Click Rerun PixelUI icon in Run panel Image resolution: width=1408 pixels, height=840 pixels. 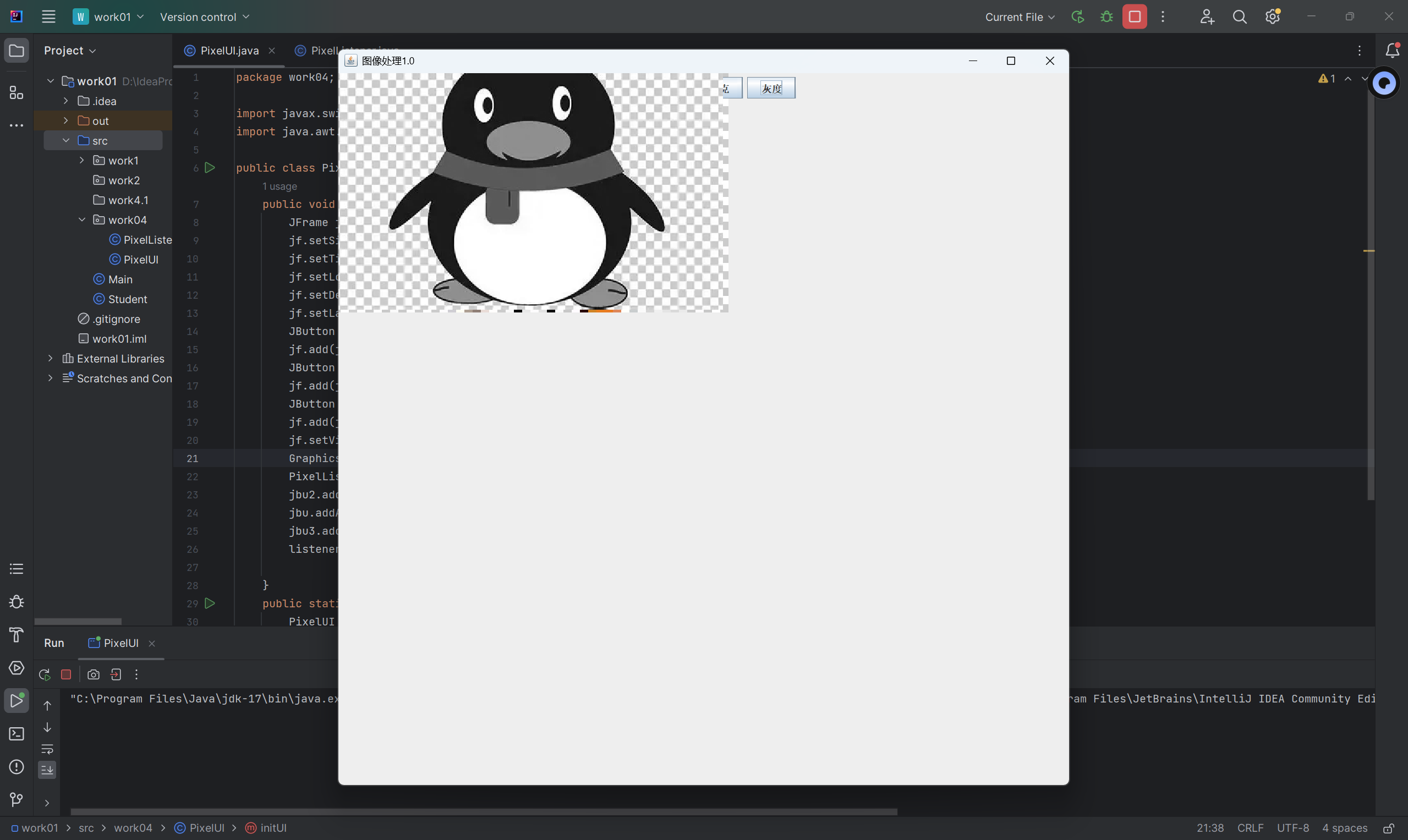45,674
